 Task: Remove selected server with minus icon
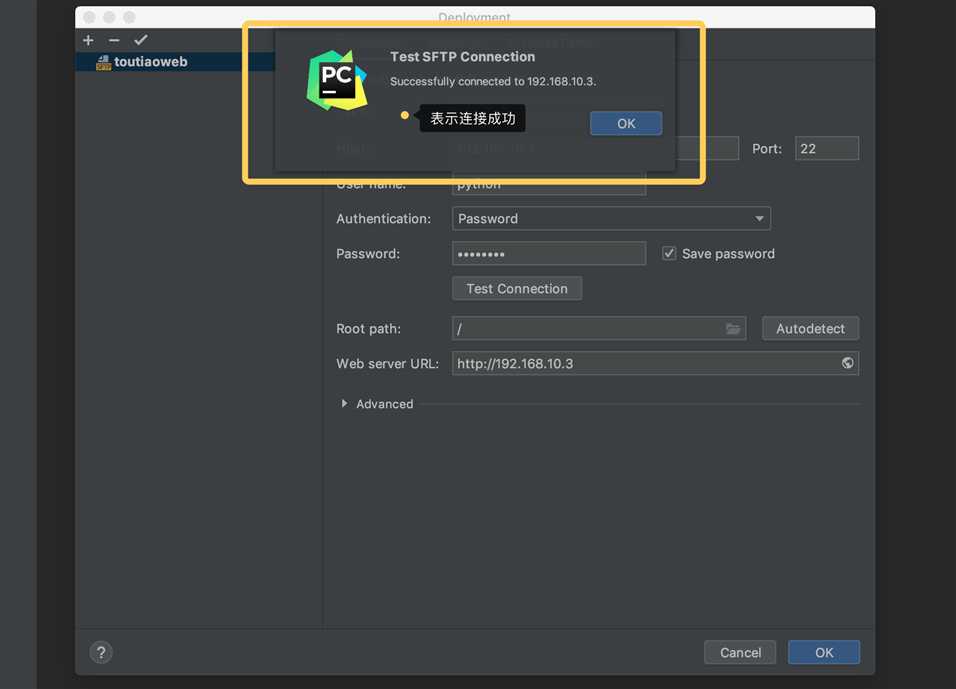click(x=114, y=40)
